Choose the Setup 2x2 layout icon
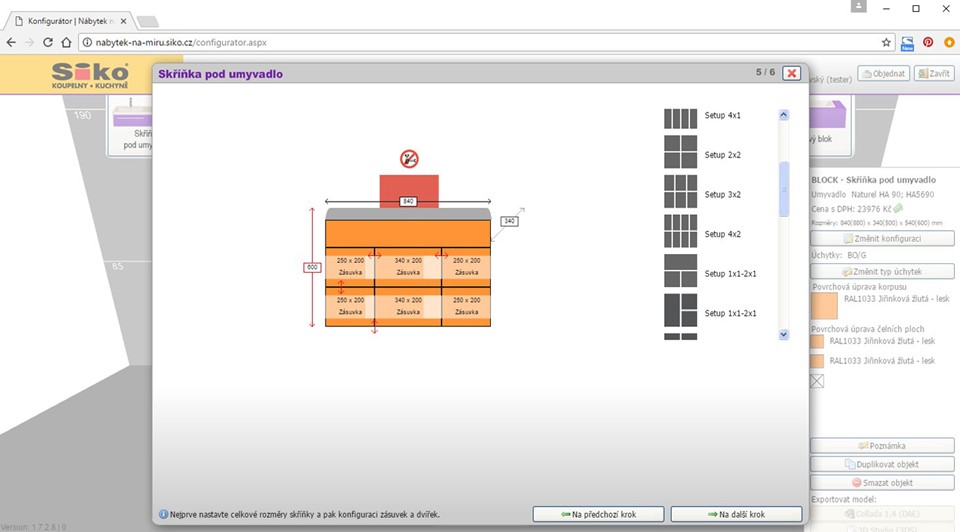 click(681, 156)
